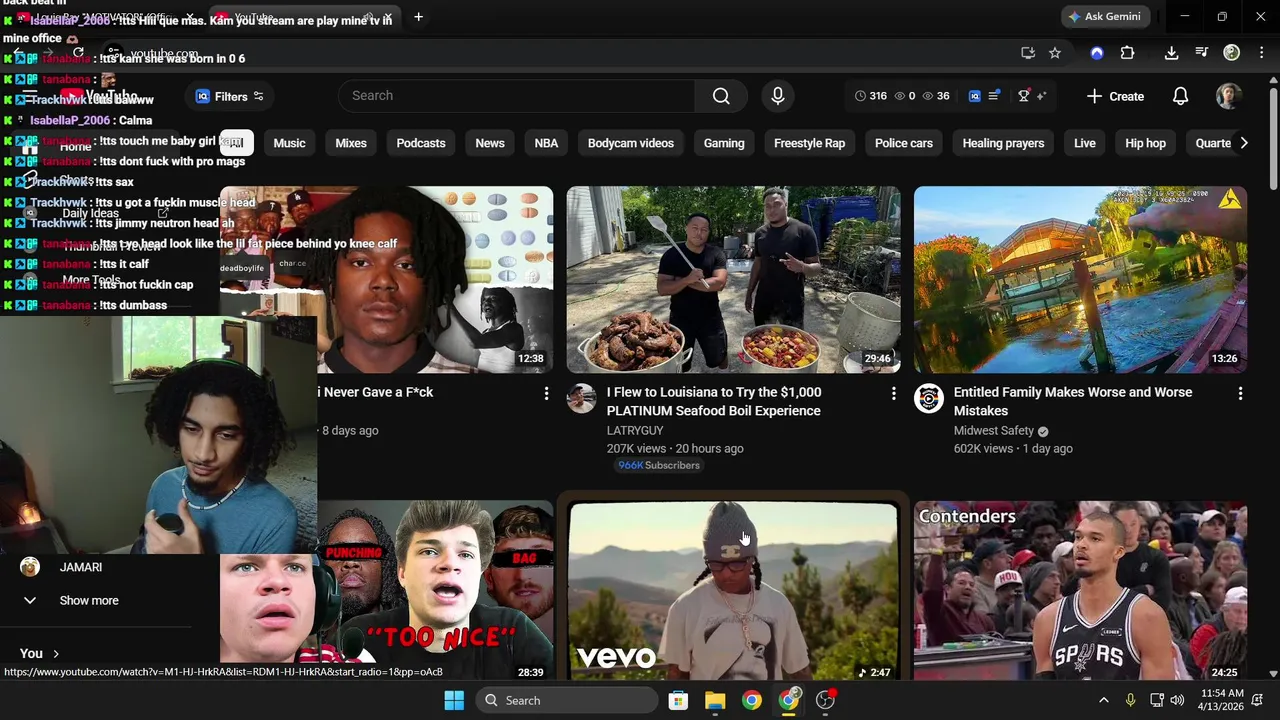Viewport: 1280px width, 720px height.
Task: Open Chrome downloads icon
Action: tap(1171, 53)
